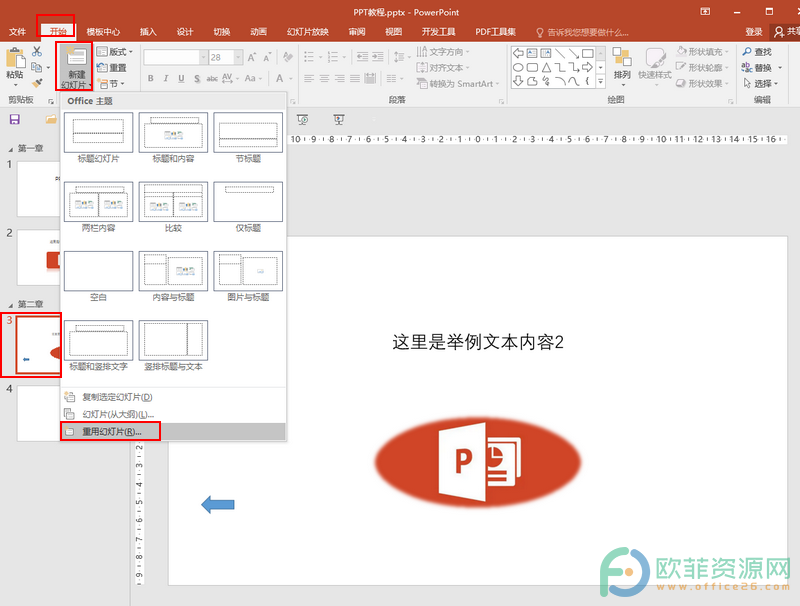
Task: Open the 形状效果 (Shape Effects) dropdown
Action: 703,83
